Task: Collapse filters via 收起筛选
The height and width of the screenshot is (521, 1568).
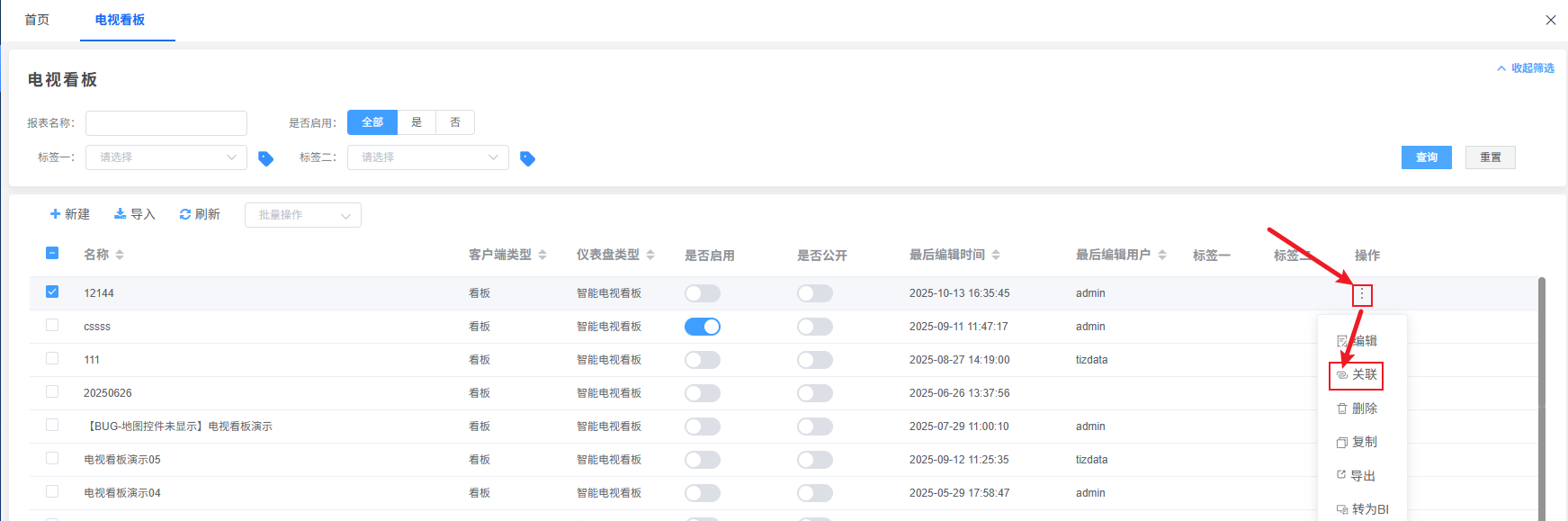Action: (1526, 68)
